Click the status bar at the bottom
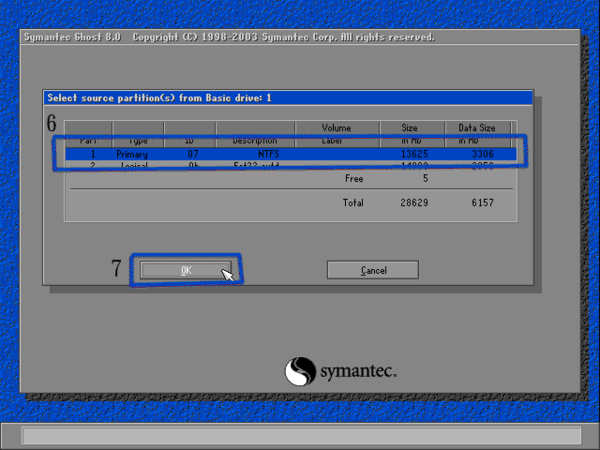The height and width of the screenshot is (450, 600). (x=302, y=436)
